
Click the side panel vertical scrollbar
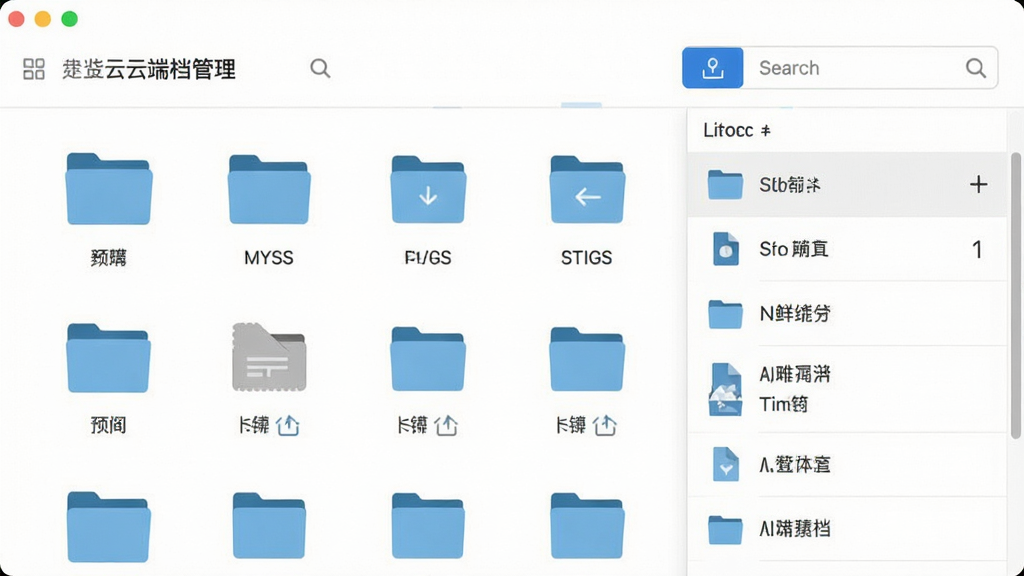1015,295
